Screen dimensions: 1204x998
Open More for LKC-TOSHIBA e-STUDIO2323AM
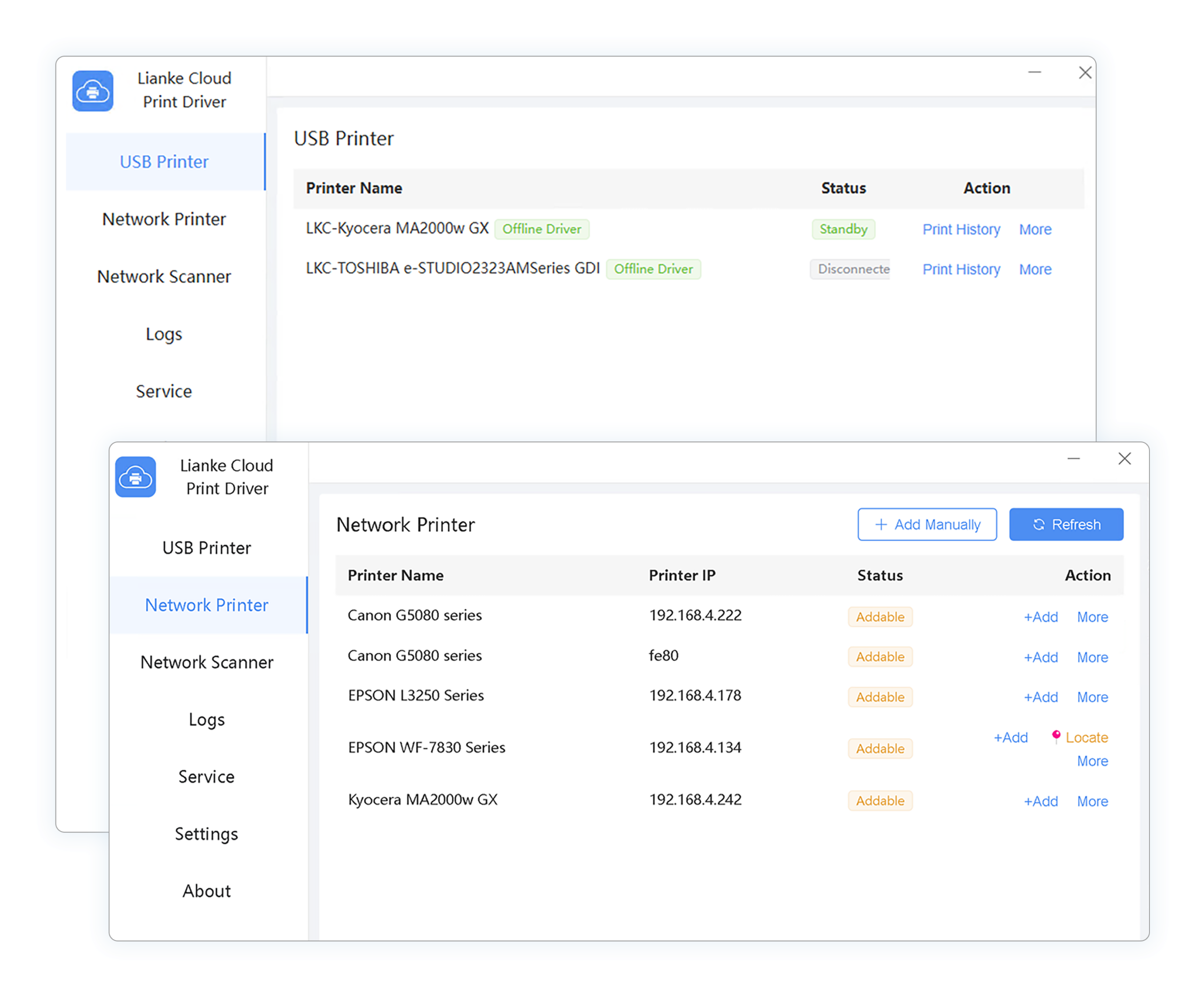coord(1035,270)
